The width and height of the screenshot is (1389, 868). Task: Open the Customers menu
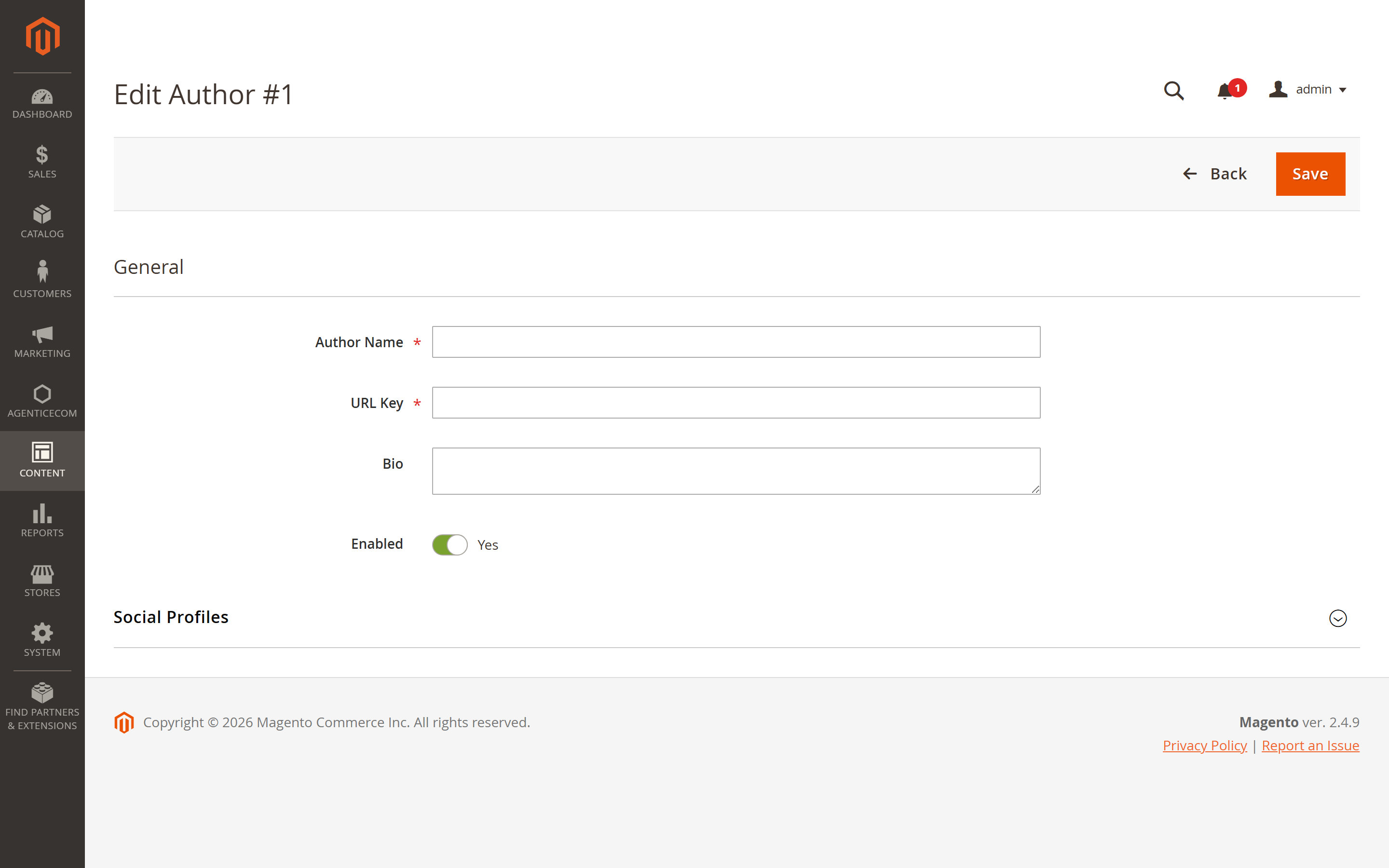[x=42, y=281]
